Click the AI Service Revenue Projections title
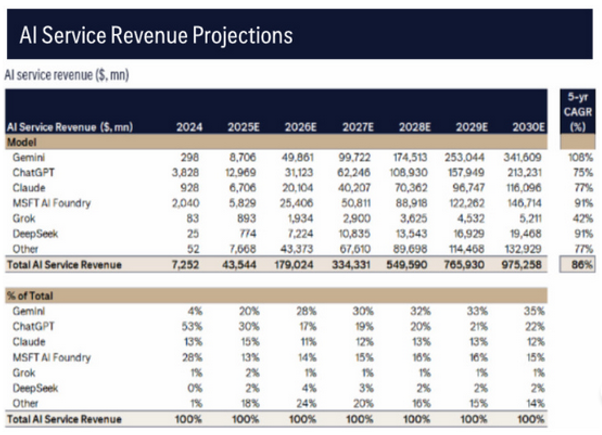Viewport: 602px width, 435px height. (156, 35)
